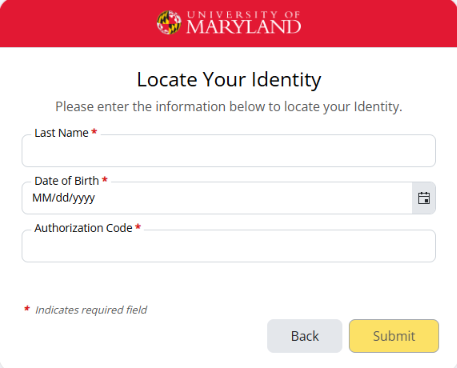Click the Authorization Code field label

coord(83,228)
